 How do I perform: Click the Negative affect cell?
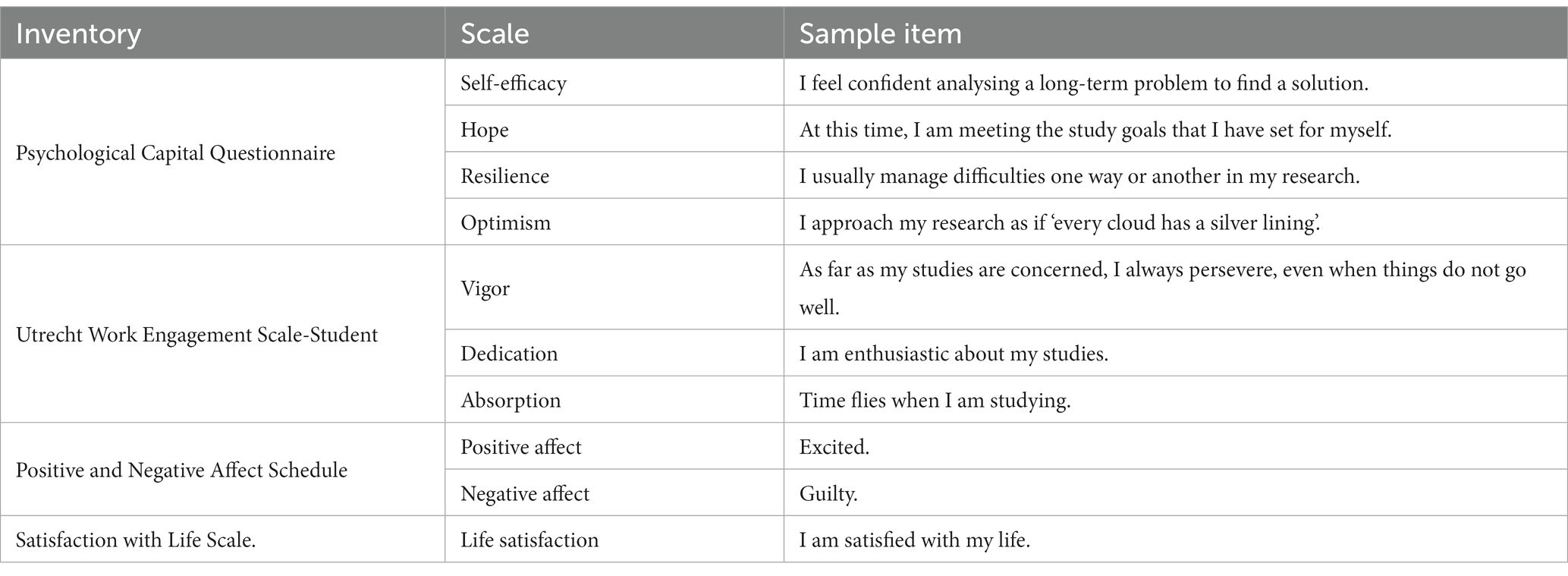(x=614, y=493)
